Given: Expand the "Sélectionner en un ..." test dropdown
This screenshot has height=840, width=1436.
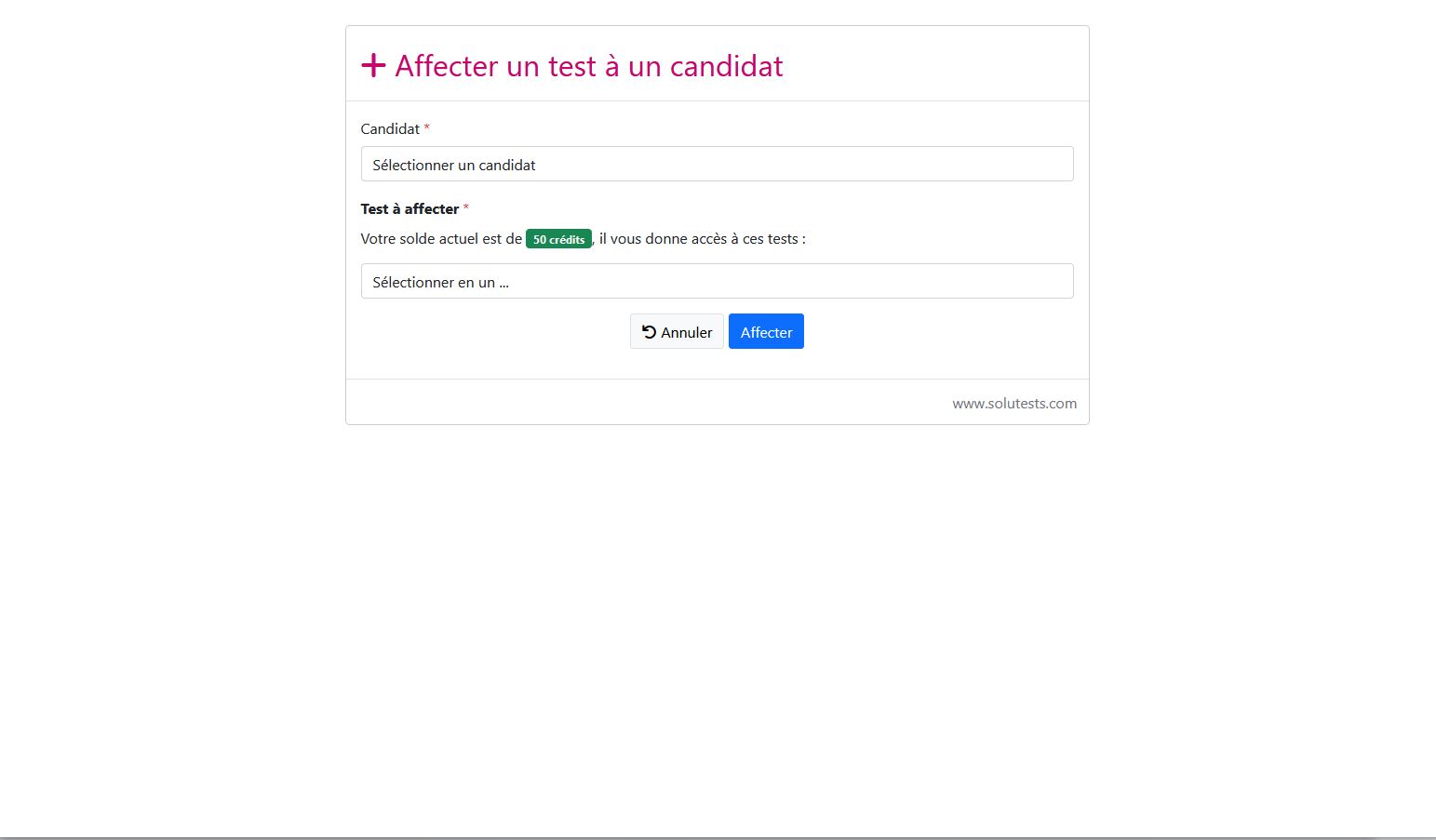Looking at the screenshot, I should coord(717,281).
